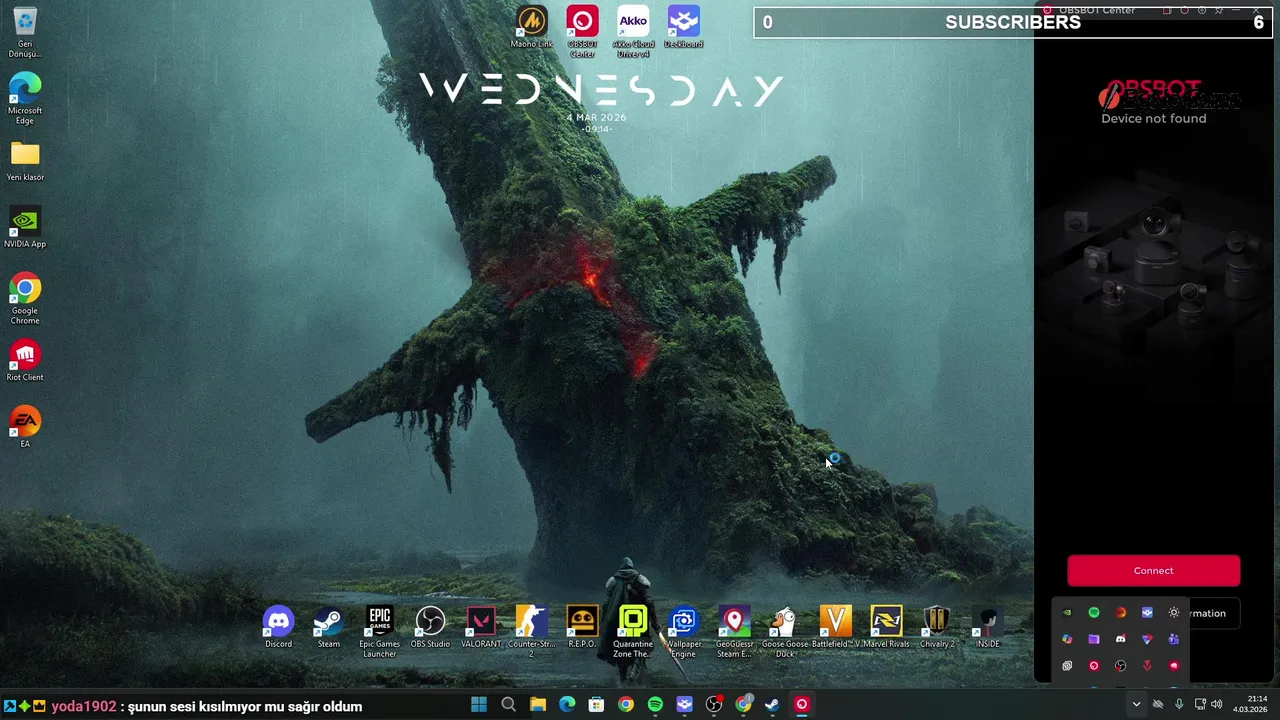Select Wallpaper Engine desktop shortcut
The width and height of the screenshot is (1280, 720).
(683, 632)
